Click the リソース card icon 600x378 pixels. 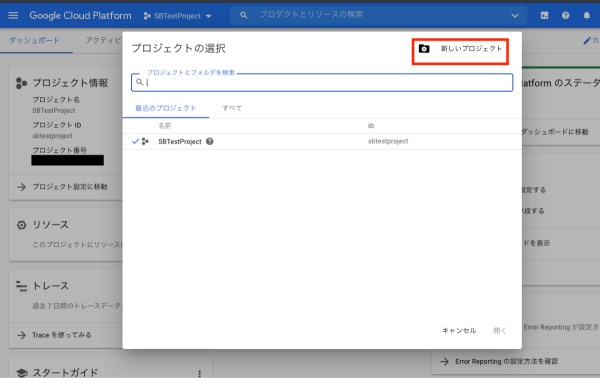[21, 225]
